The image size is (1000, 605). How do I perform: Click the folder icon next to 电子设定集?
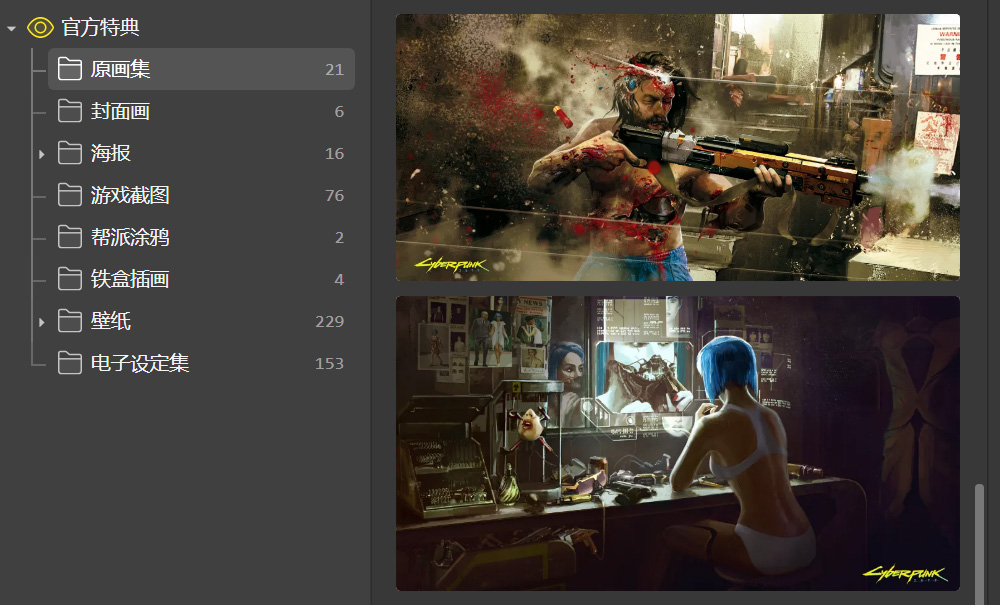pyautogui.click(x=70, y=363)
